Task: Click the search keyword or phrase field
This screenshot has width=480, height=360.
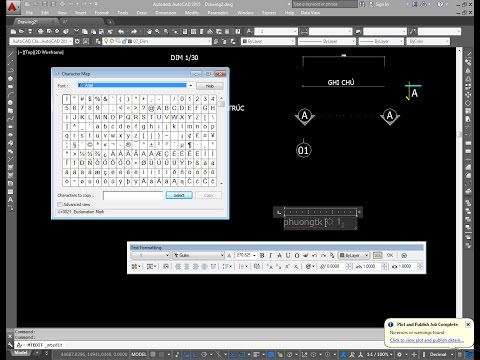Action: pyautogui.click(x=324, y=4)
